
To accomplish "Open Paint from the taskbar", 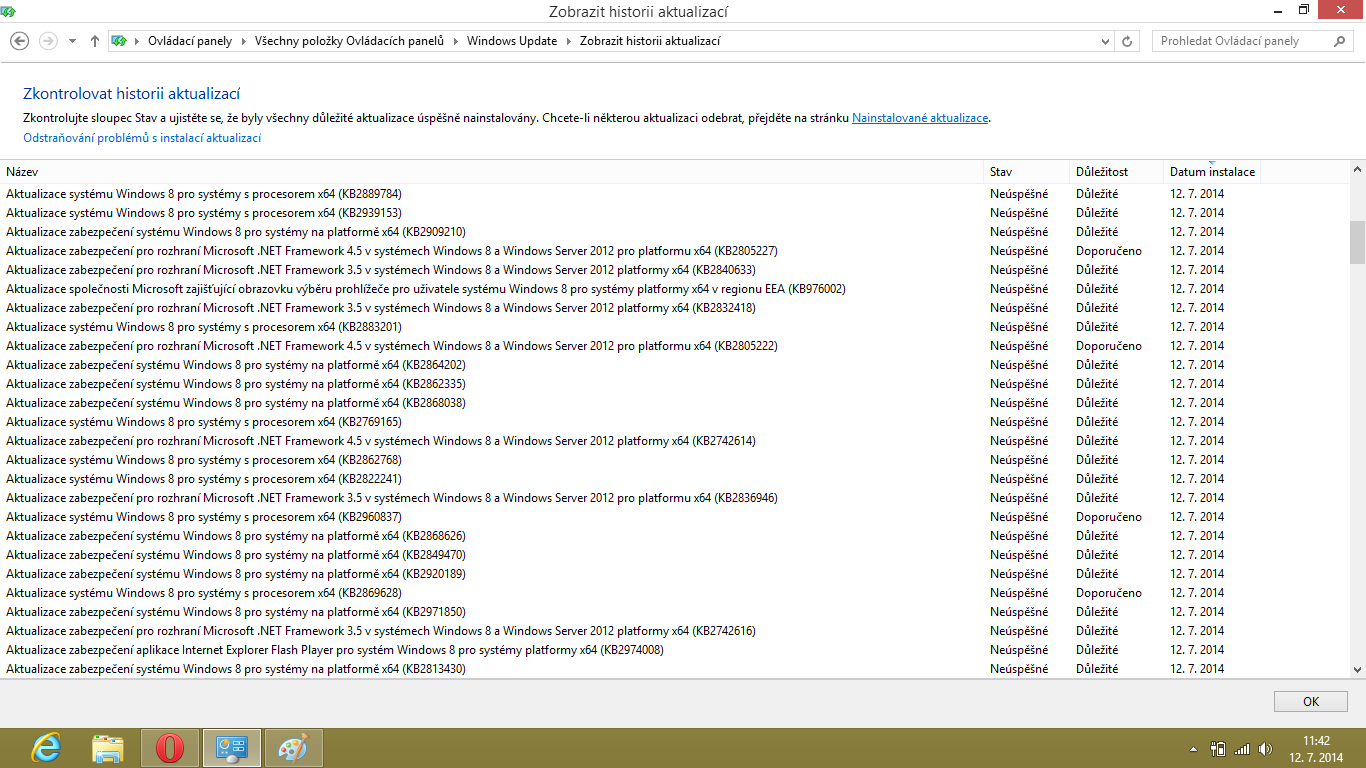I will [x=294, y=748].
